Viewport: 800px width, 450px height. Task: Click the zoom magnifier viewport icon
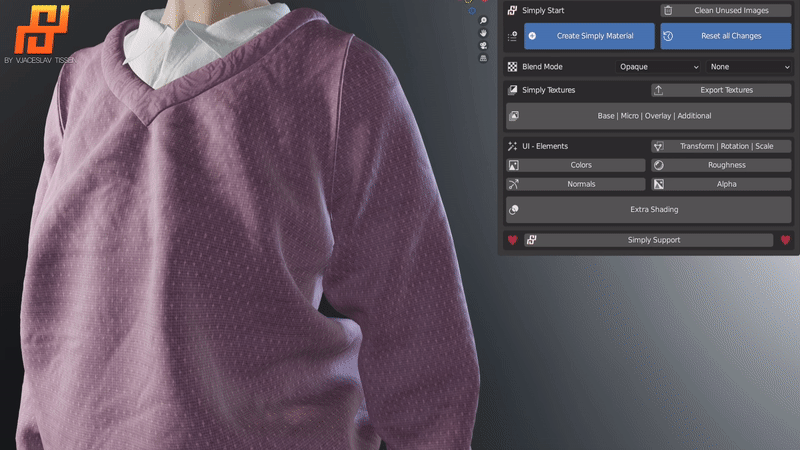pyautogui.click(x=484, y=19)
